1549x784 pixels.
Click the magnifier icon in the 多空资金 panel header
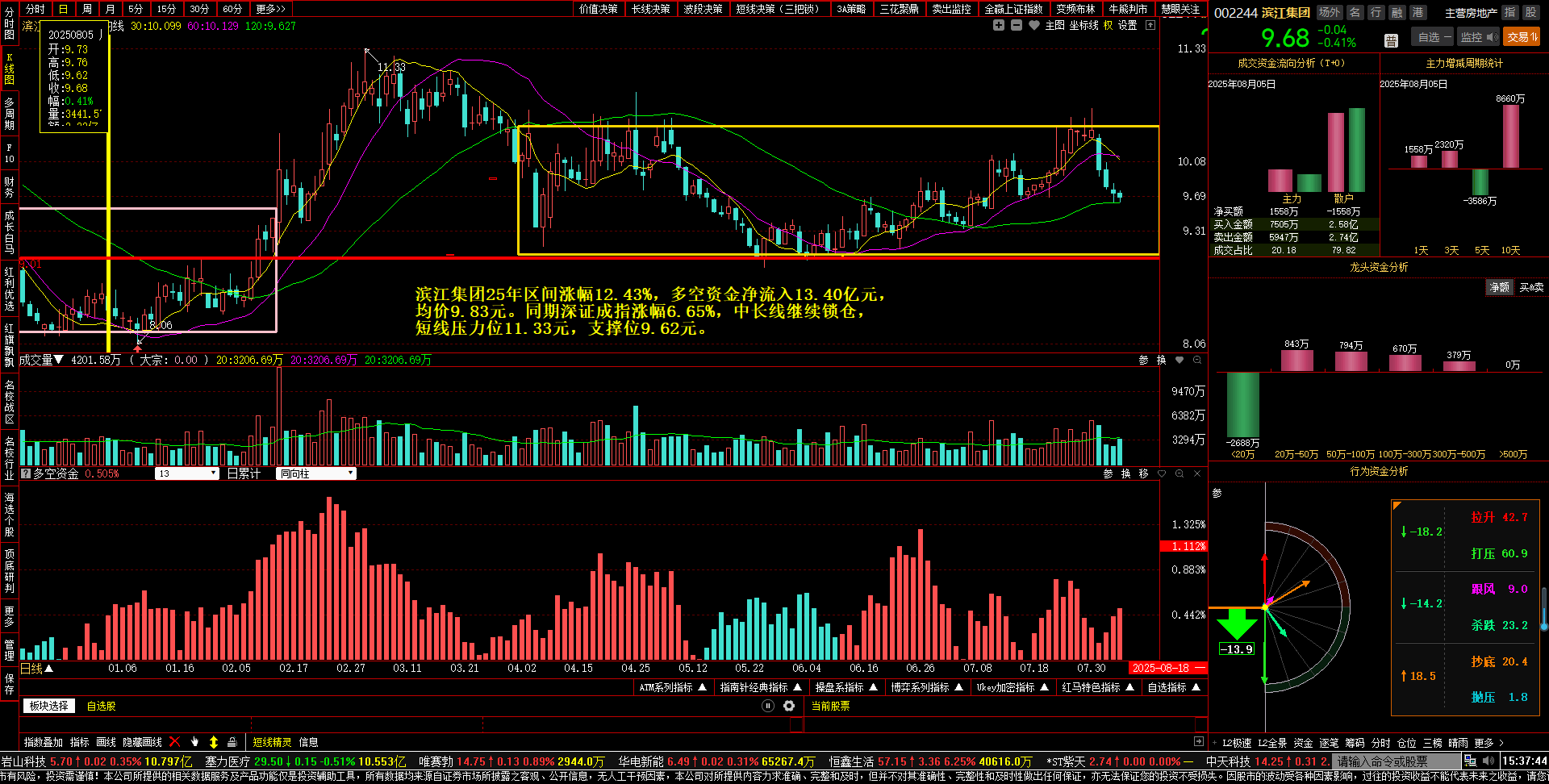click(x=1179, y=473)
